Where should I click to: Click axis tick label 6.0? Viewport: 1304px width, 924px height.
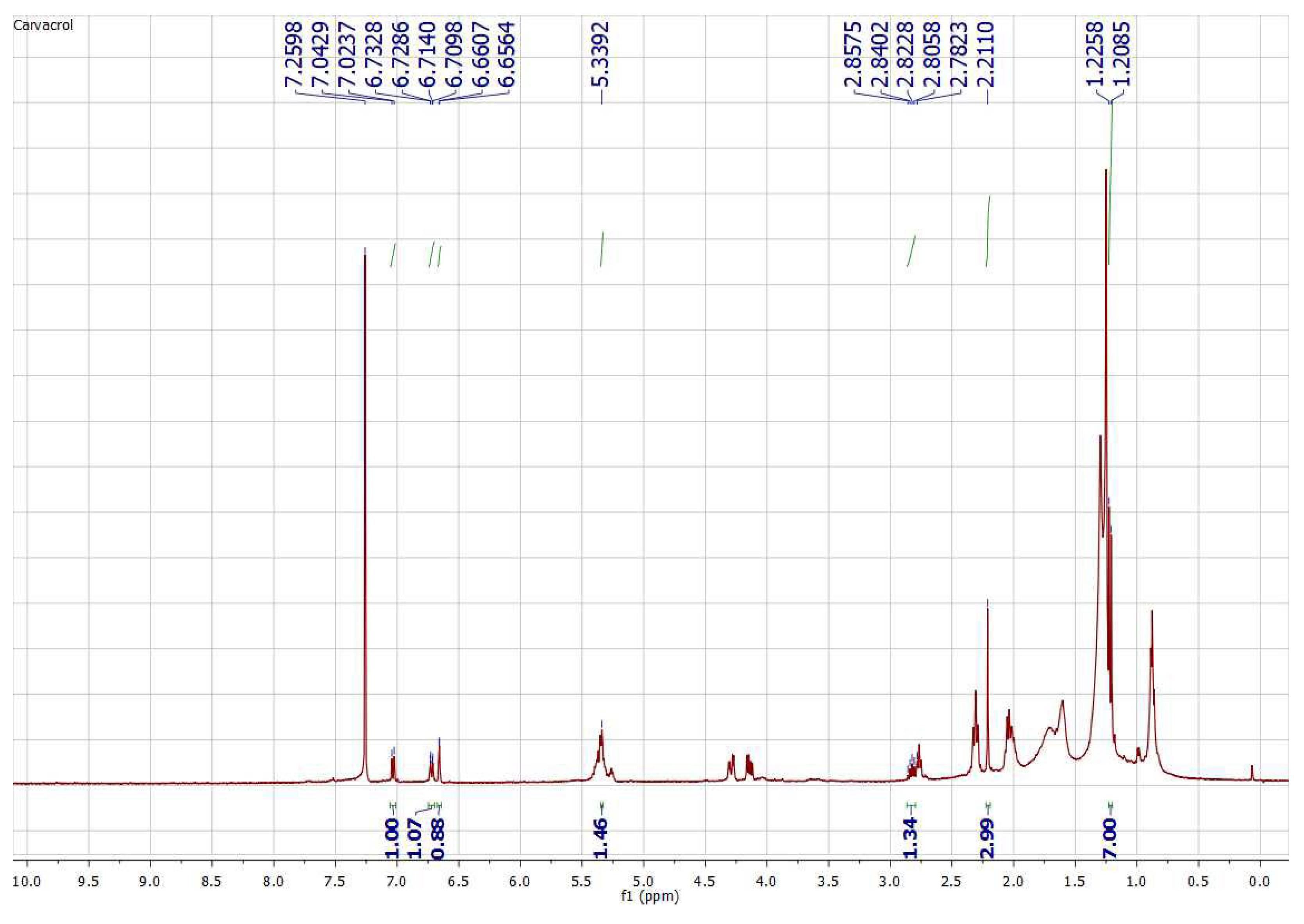tap(520, 882)
